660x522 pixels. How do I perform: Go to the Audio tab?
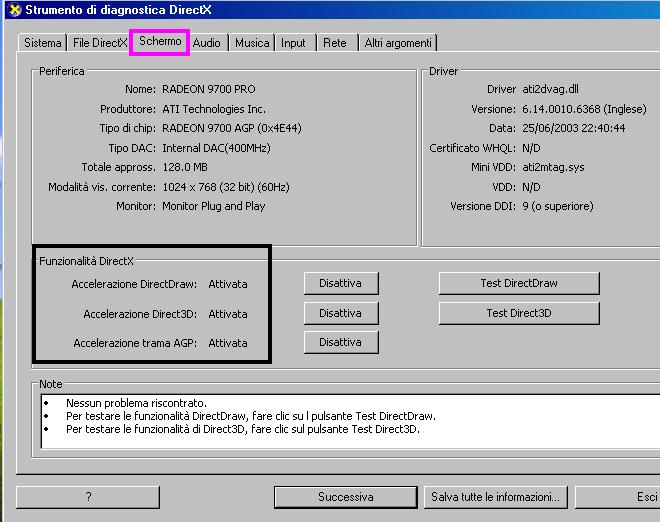[207, 43]
